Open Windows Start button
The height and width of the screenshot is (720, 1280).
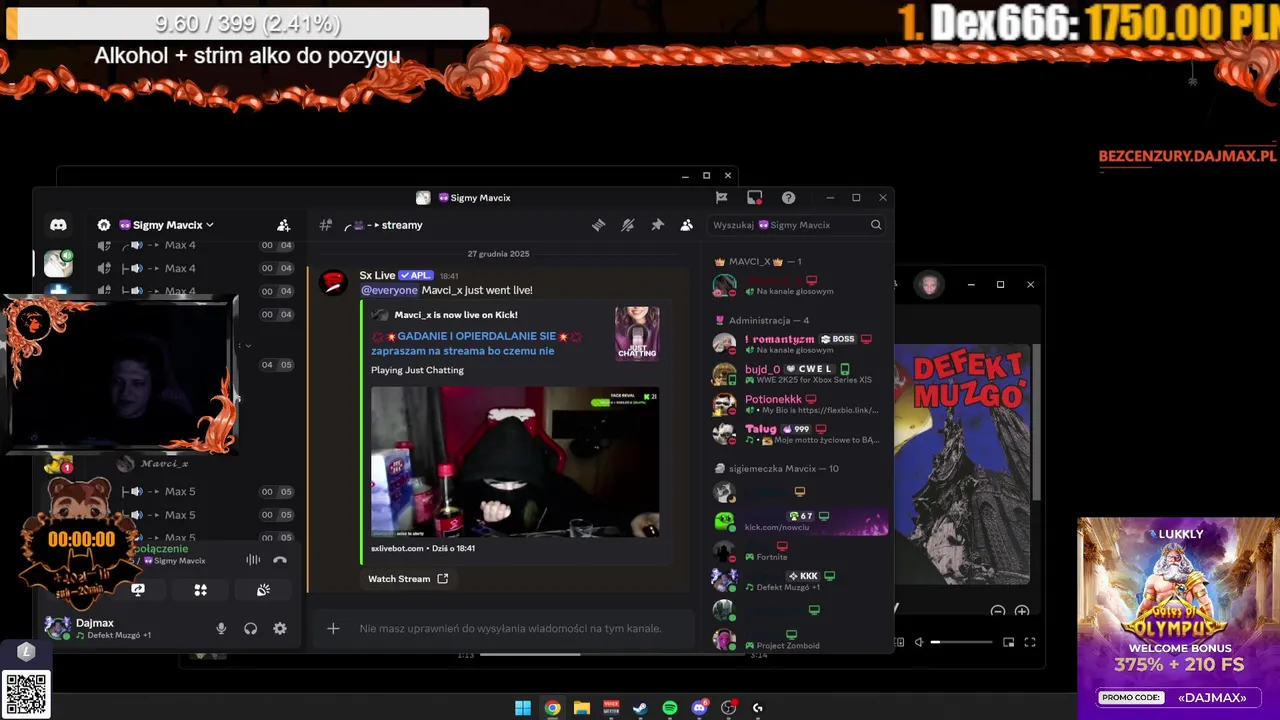click(522, 708)
